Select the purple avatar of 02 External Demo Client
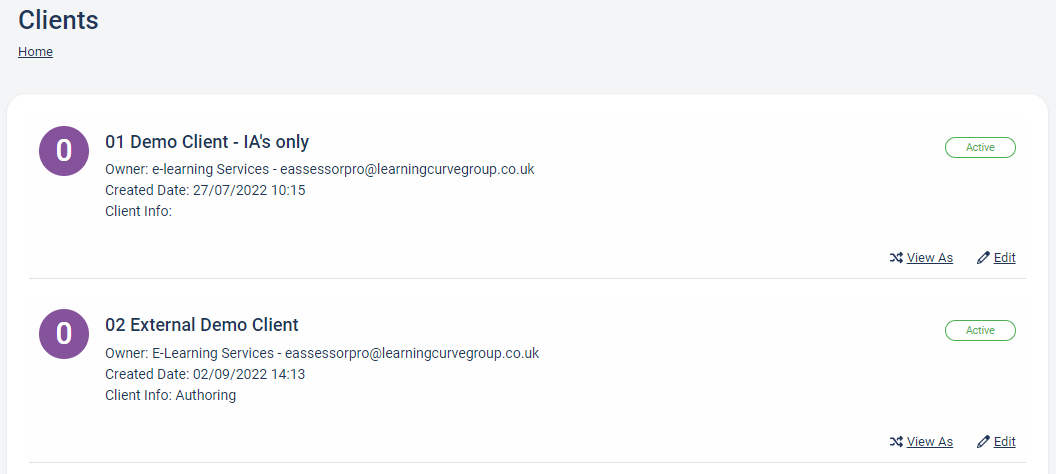Screen dimensions: 1056x474 click(64, 334)
